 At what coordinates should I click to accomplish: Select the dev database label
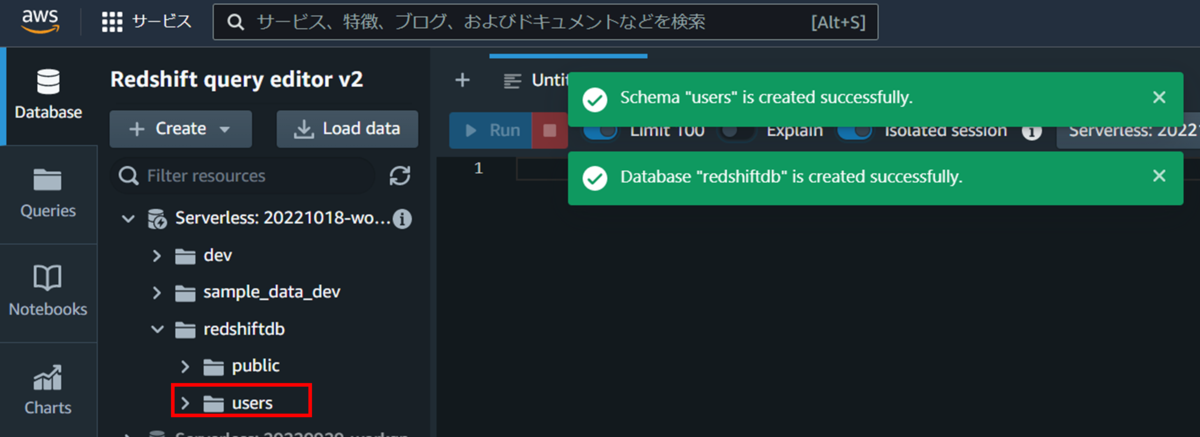coord(217,255)
